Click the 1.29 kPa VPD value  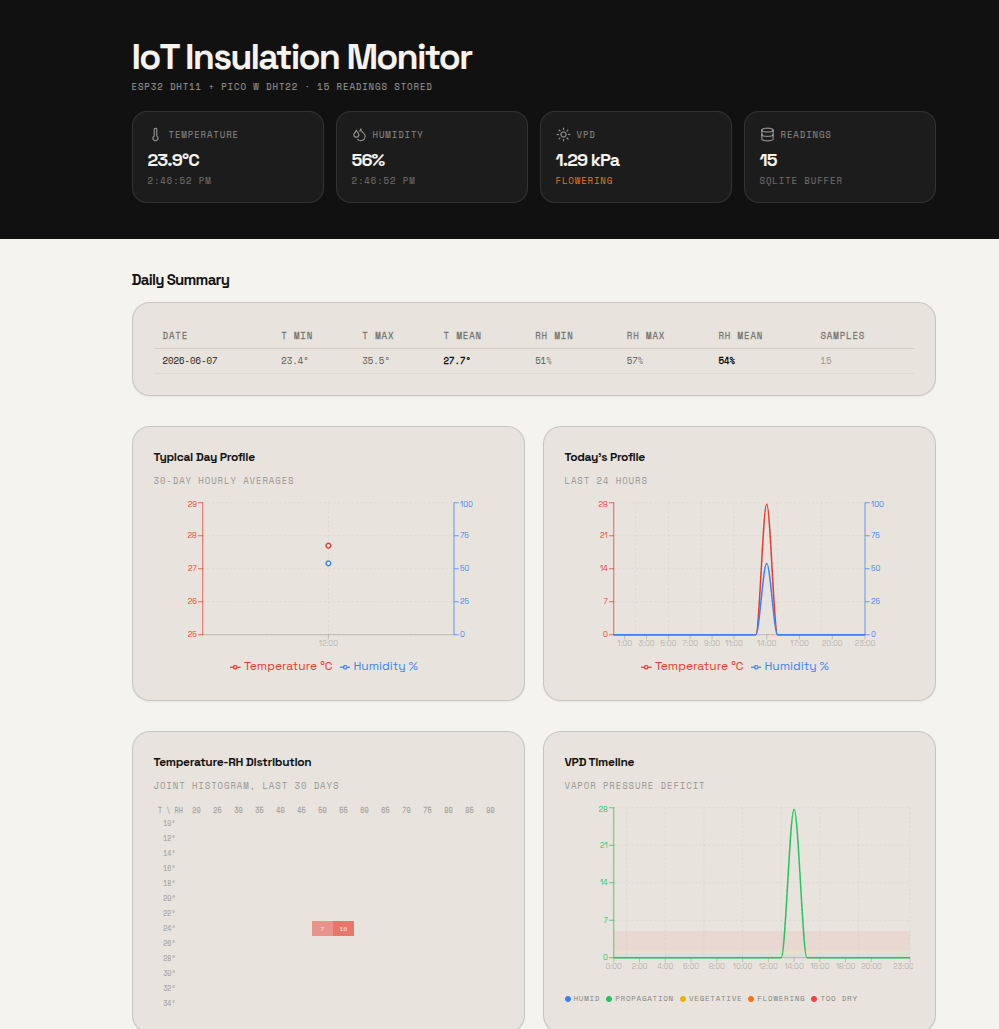587,160
